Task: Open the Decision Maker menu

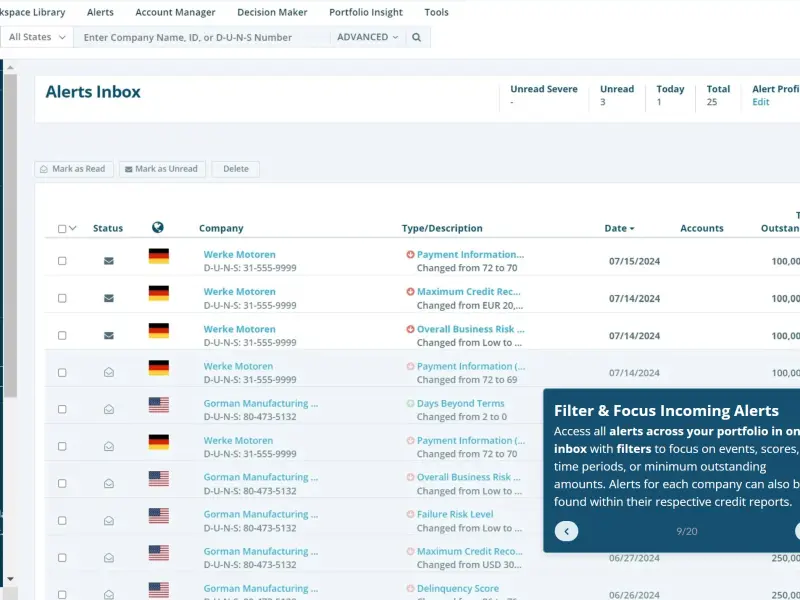Action: point(272,12)
